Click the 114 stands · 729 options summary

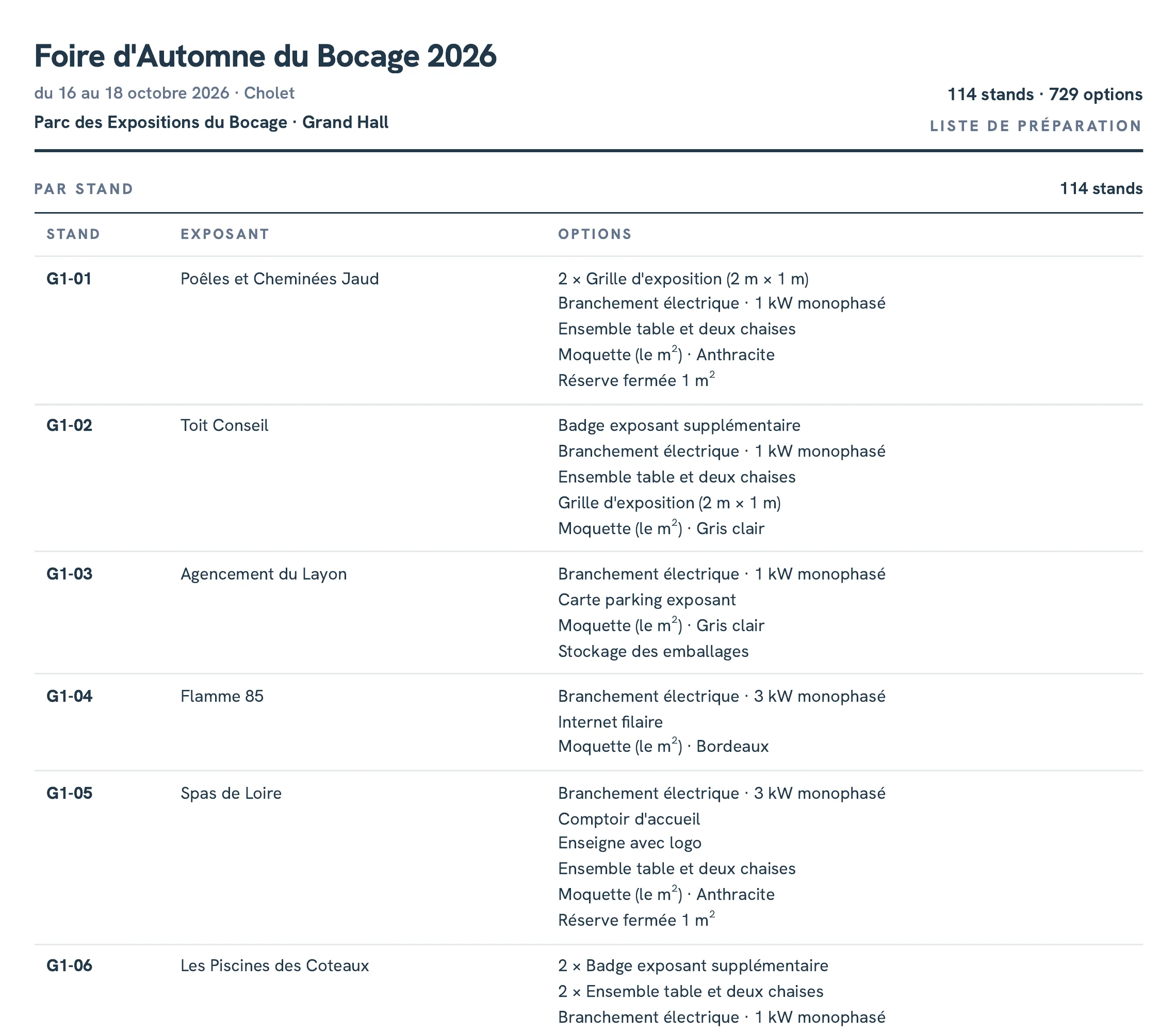[x=1045, y=94]
